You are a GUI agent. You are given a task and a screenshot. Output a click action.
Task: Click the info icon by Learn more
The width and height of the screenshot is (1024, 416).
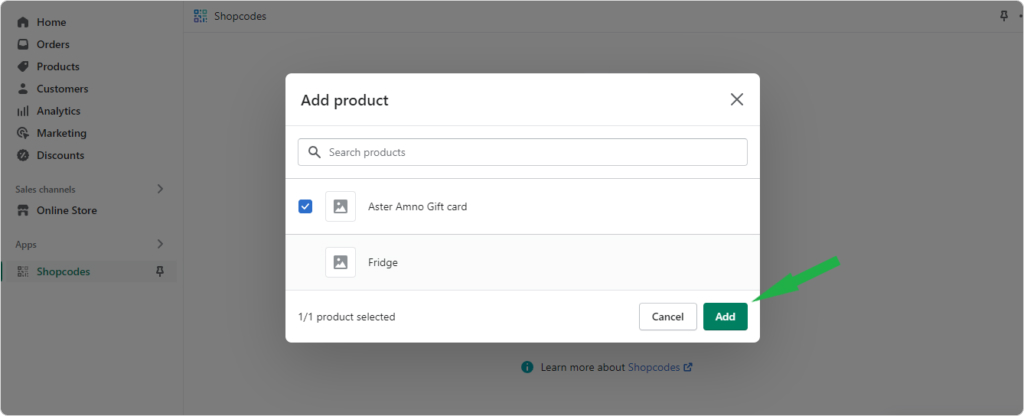(x=527, y=367)
